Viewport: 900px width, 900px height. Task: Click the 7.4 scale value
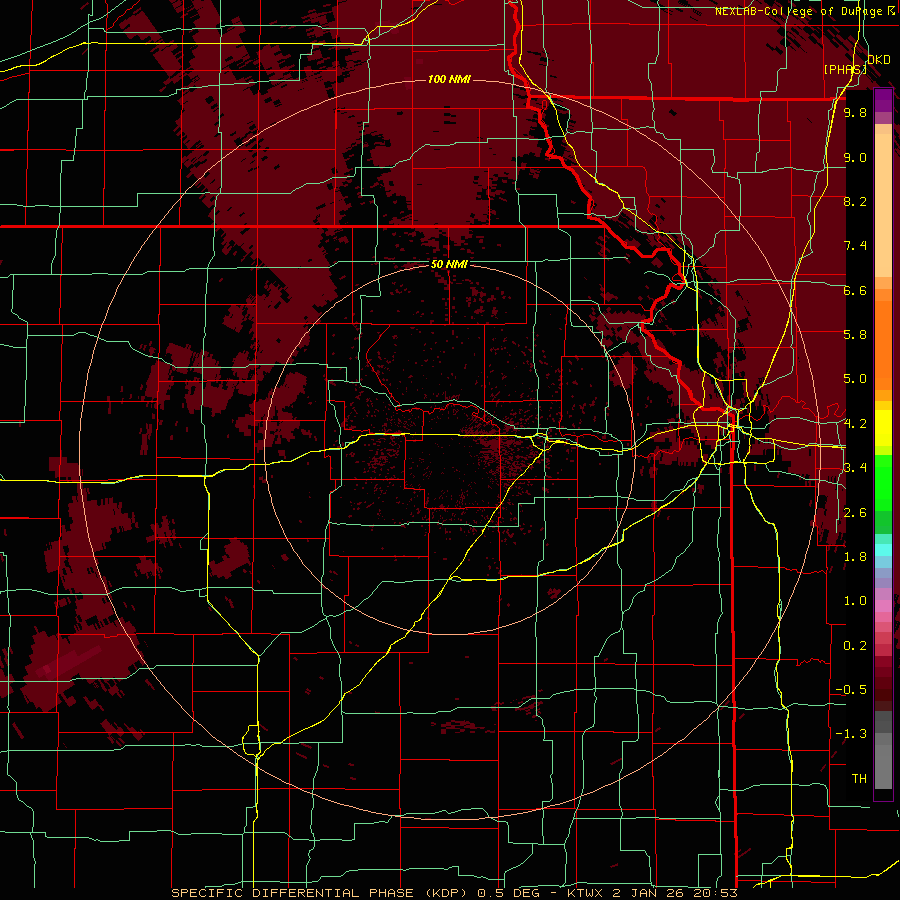point(855,246)
